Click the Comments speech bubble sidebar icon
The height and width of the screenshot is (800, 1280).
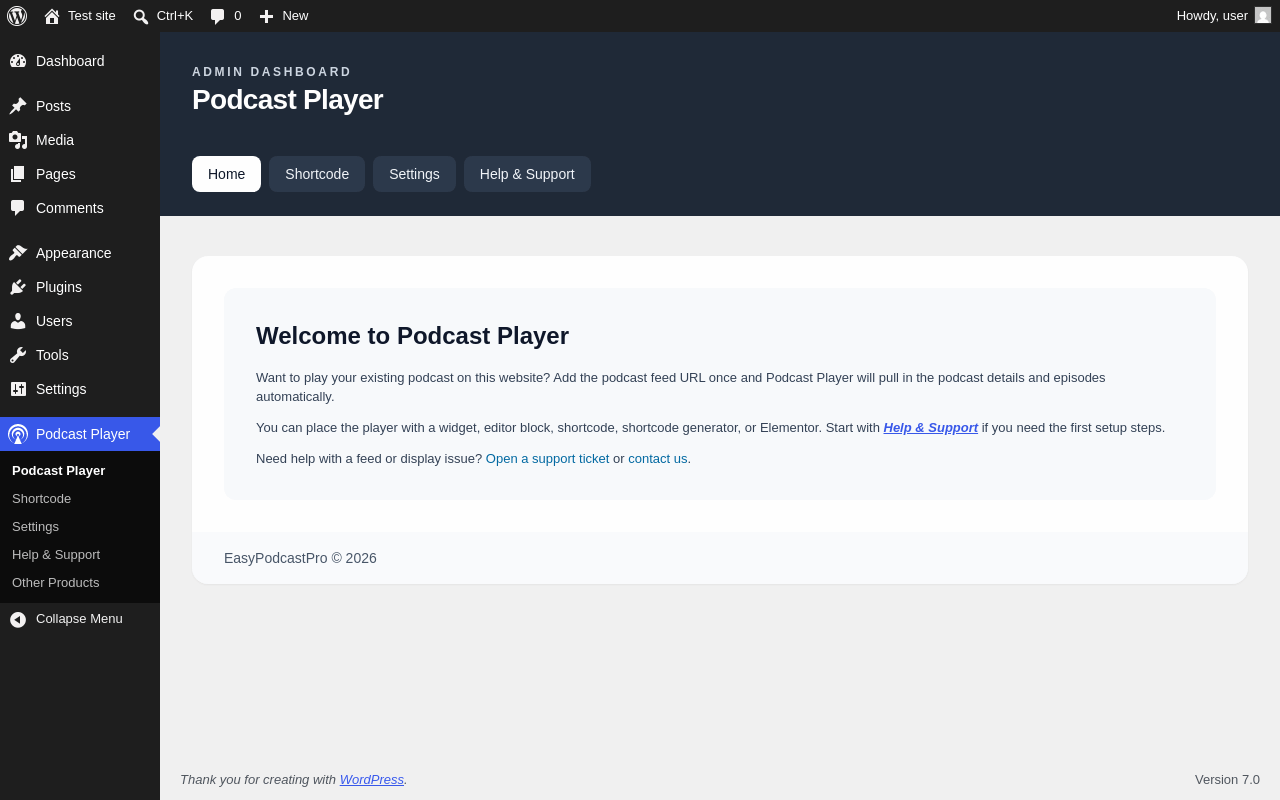18,208
